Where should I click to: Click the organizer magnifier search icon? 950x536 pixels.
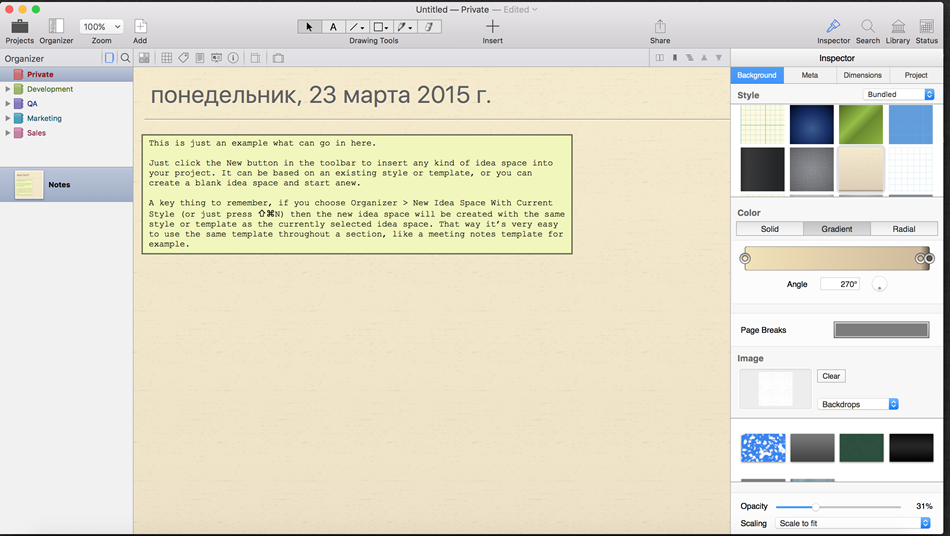[125, 58]
